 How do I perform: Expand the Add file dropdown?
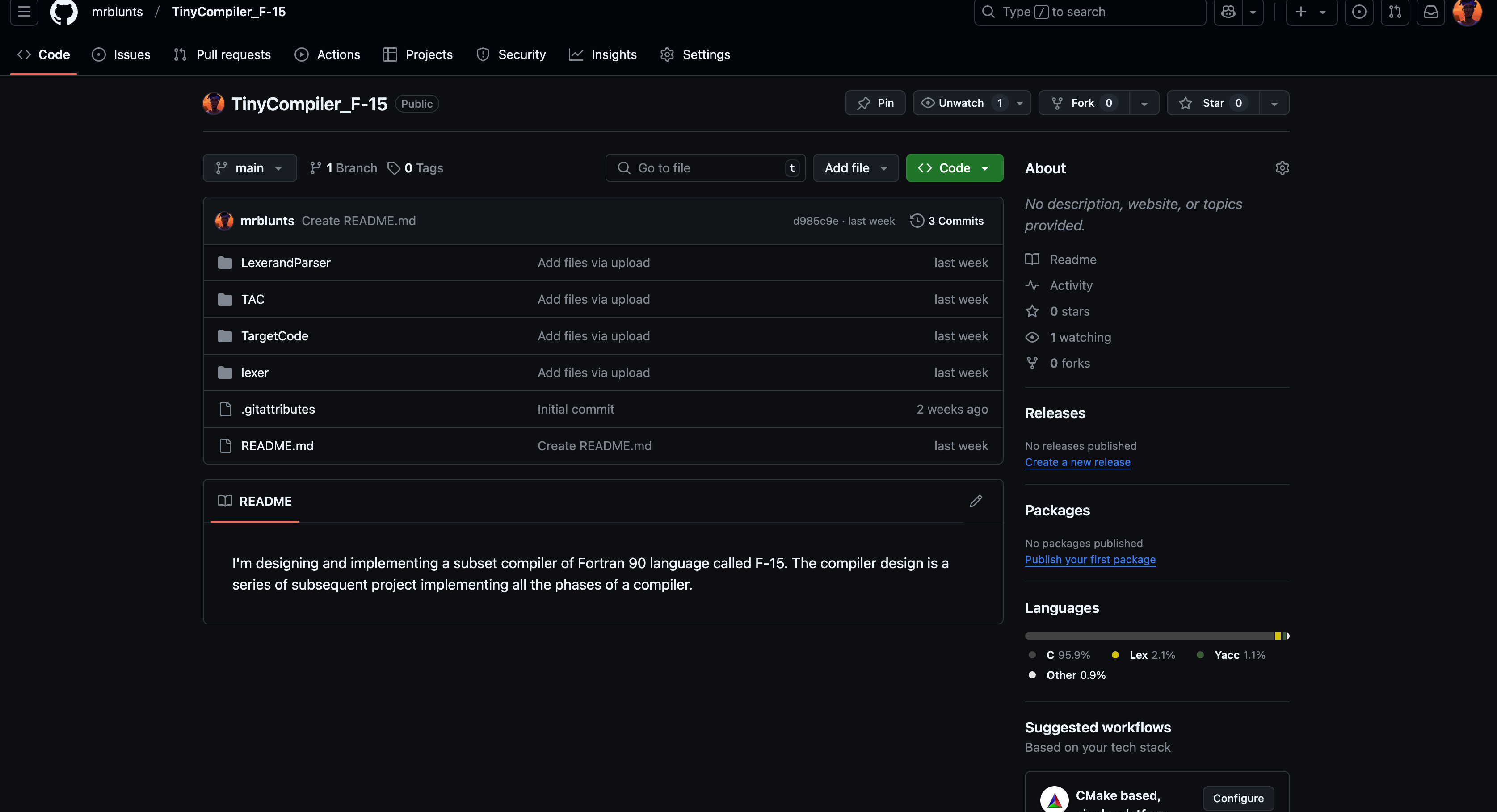click(855, 168)
